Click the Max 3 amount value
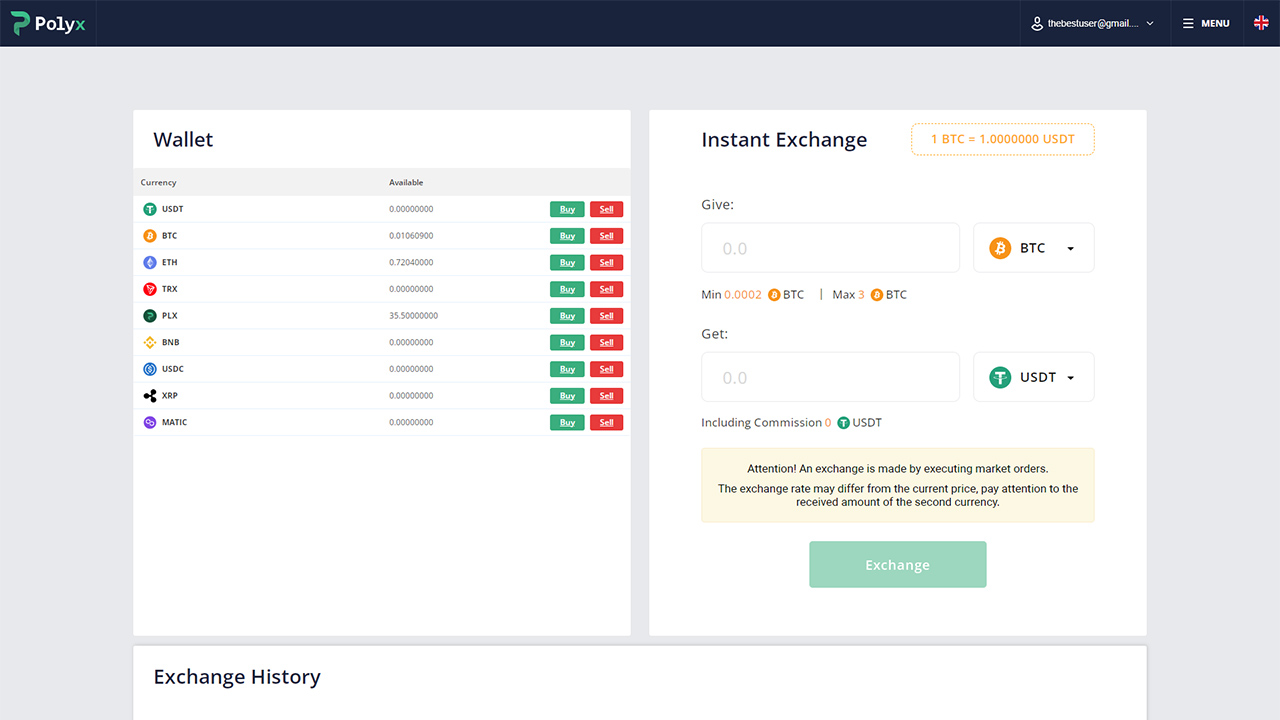Screen dimensions: 1280x720 tap(861, 295)
